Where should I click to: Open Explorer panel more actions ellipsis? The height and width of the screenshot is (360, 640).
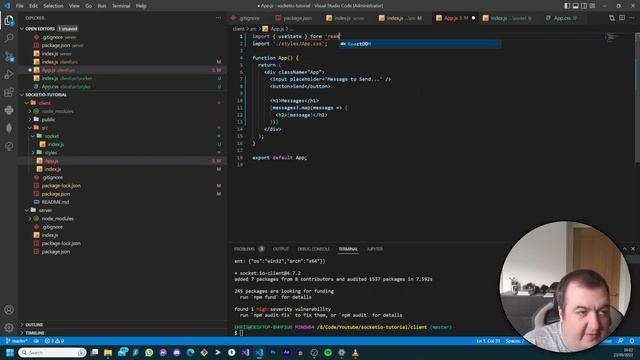pyautogui.click(x=218, y=18)
